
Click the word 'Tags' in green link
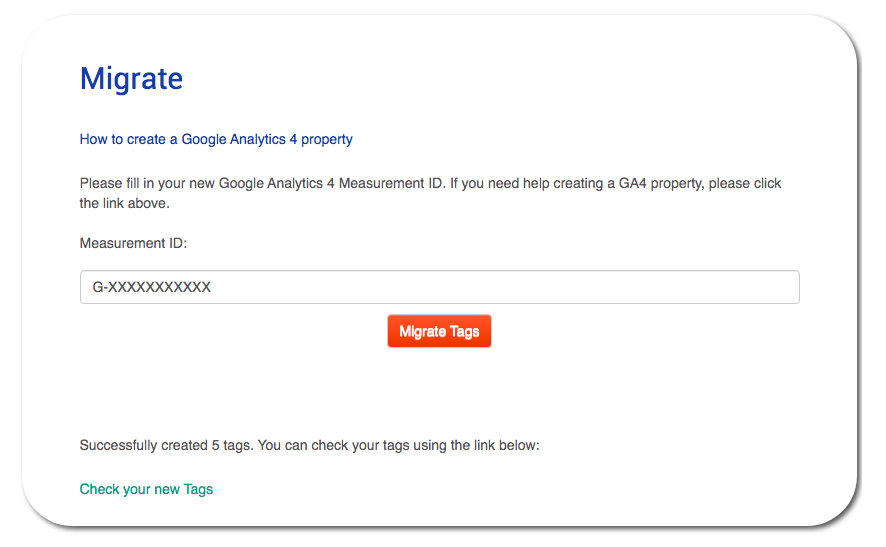pyautogui.click(x=198, y=489)
